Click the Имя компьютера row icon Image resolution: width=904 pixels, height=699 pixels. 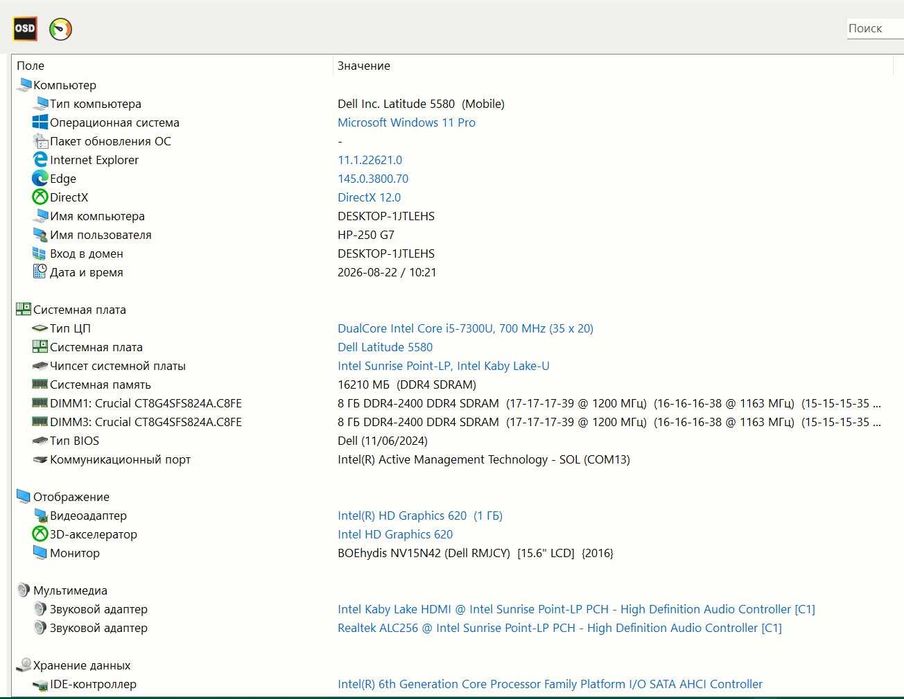(40, 216)
